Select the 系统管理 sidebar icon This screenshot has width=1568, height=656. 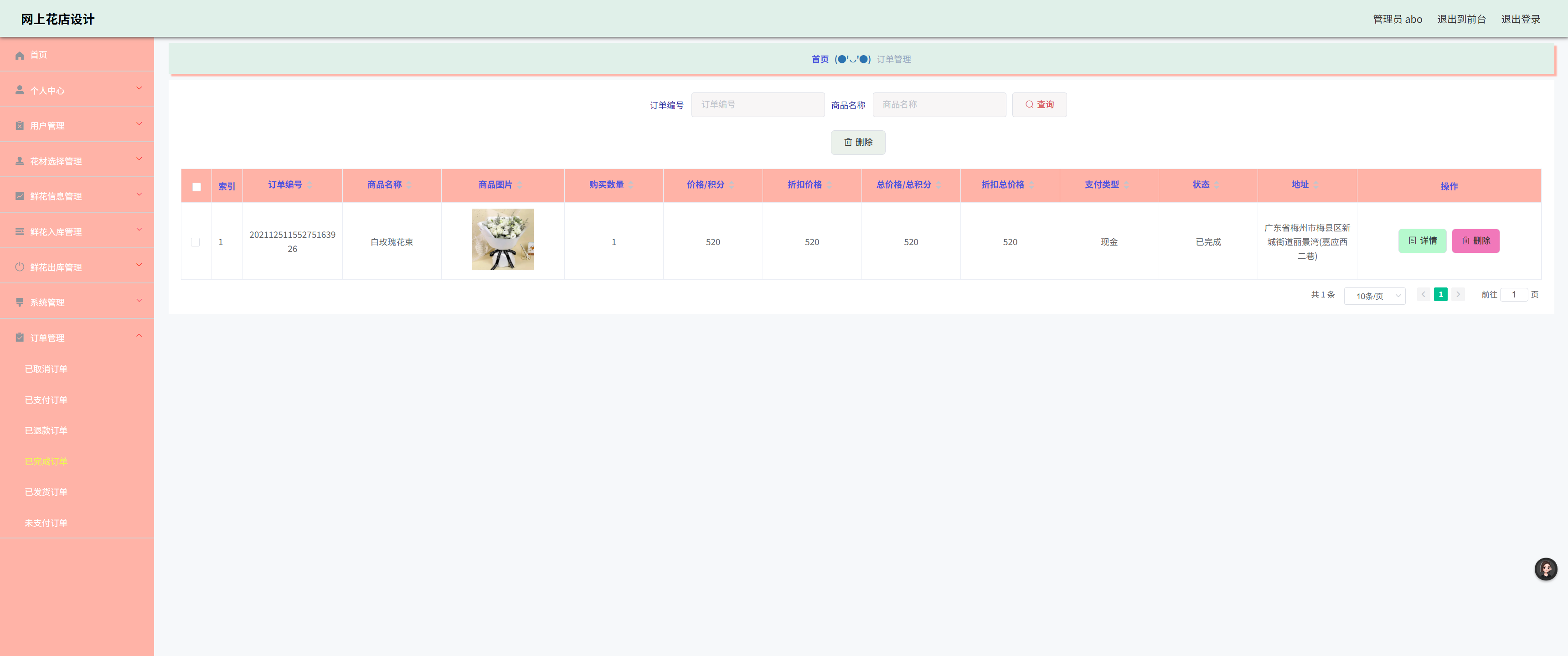(19, 302)
